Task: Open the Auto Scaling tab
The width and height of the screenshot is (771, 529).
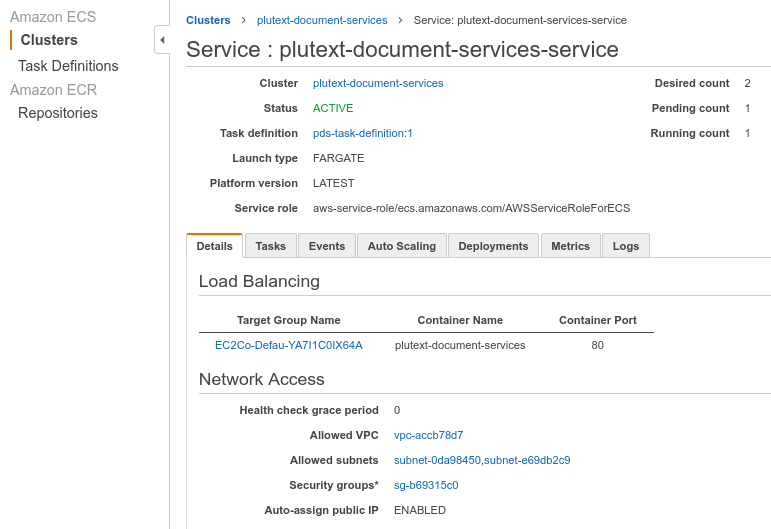Action: click(402, 246)
